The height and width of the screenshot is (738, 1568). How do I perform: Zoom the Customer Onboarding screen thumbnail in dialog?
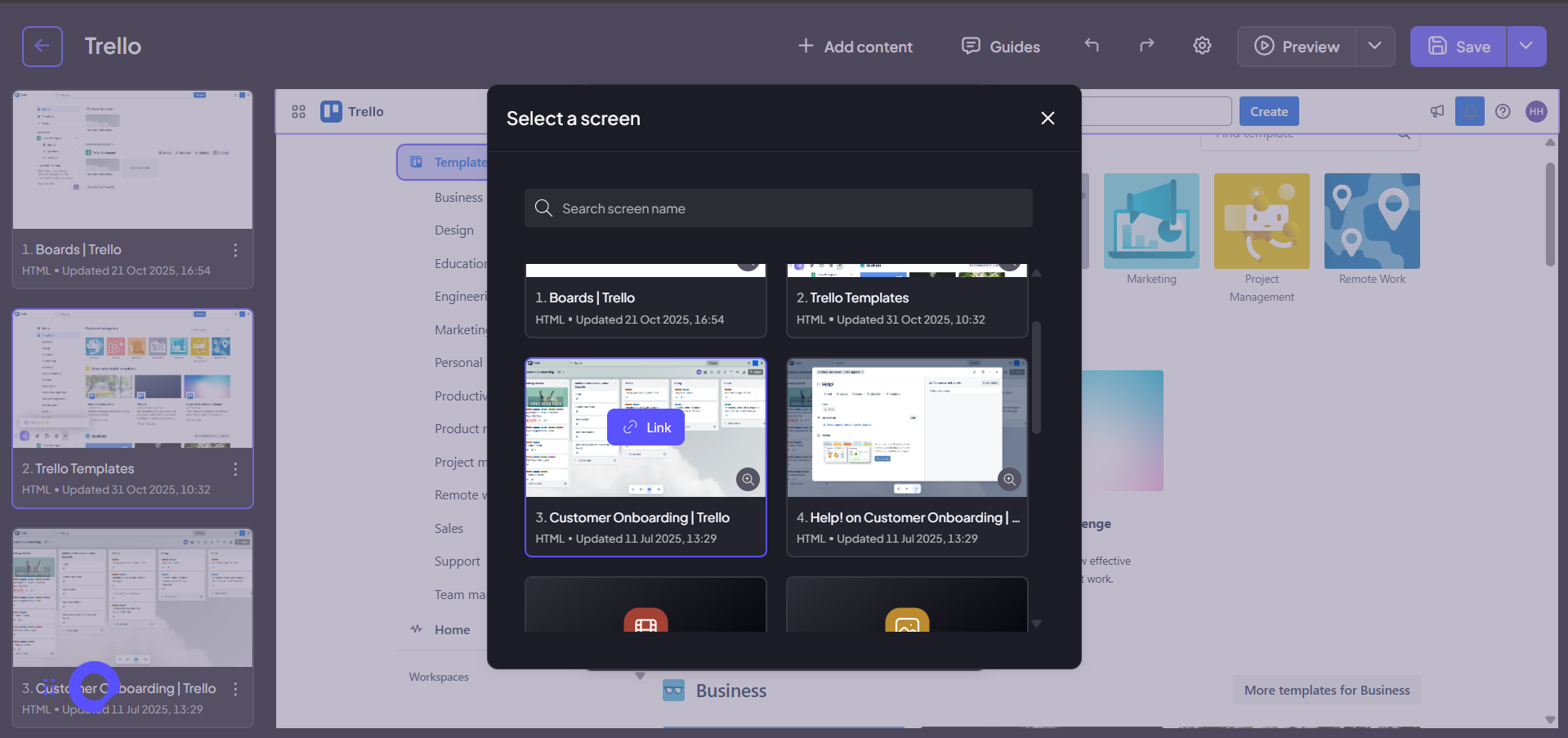coord(748,480)
